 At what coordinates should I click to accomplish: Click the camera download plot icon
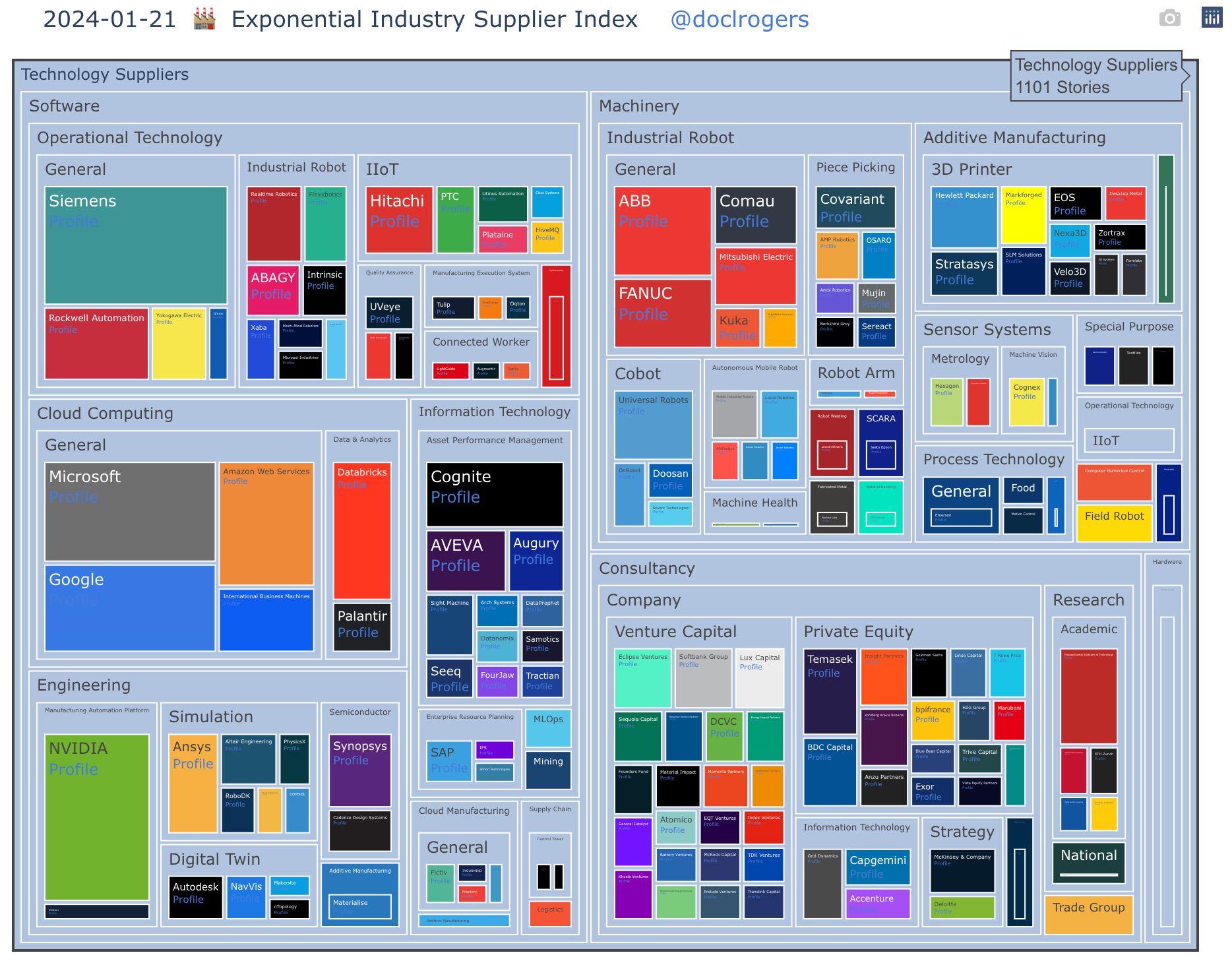(1170, 18)
